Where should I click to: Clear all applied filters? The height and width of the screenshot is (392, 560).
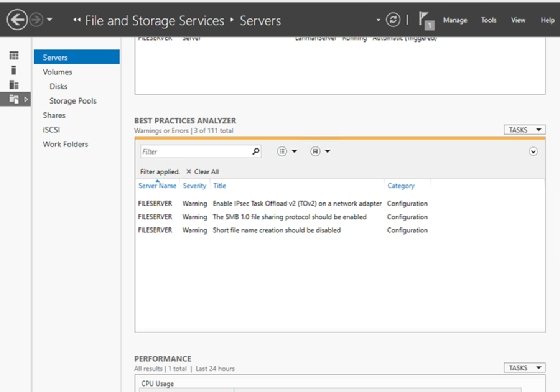(203, 172)
